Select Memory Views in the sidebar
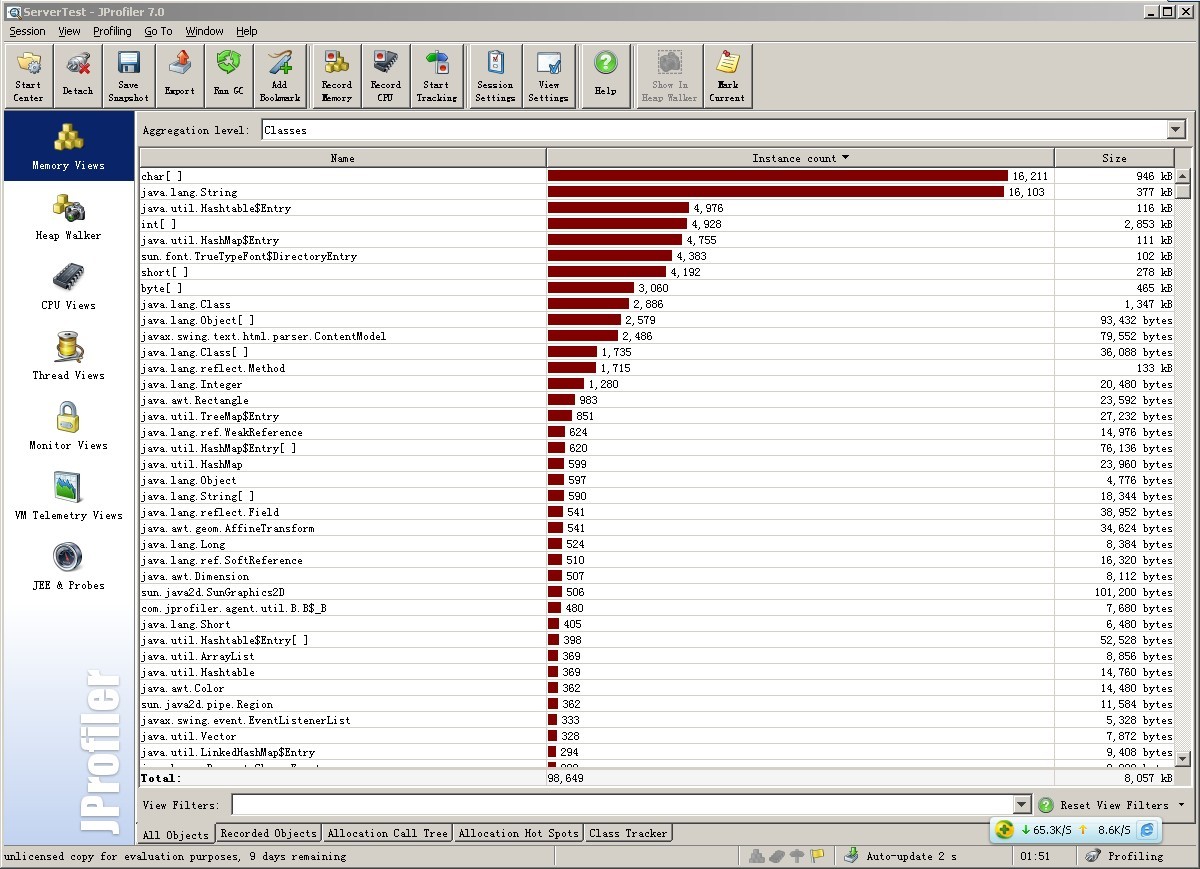The image size is (1200, 869). (x=68, y=147)
